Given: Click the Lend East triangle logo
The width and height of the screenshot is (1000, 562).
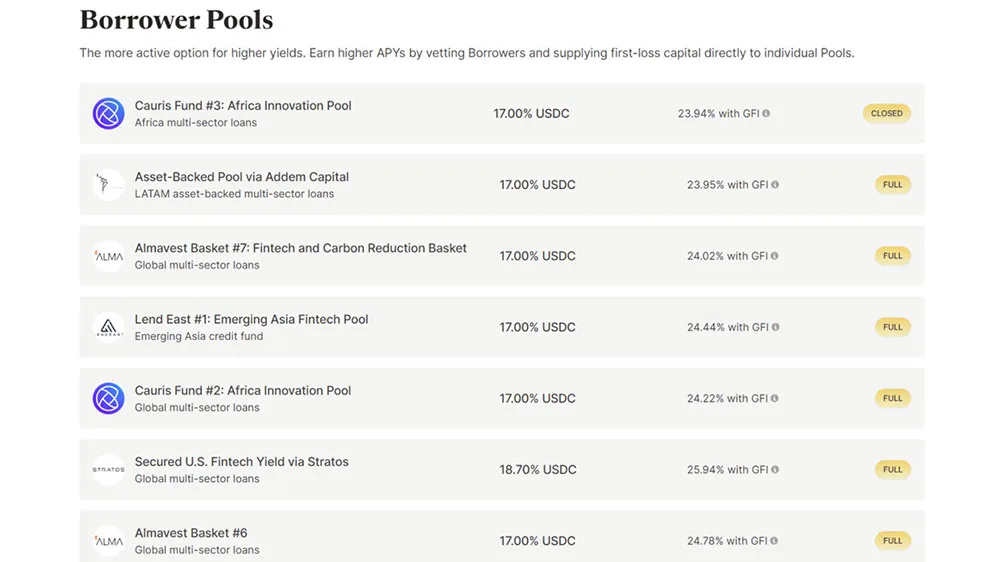Looking at the screenshot, I should click(108, 327).
